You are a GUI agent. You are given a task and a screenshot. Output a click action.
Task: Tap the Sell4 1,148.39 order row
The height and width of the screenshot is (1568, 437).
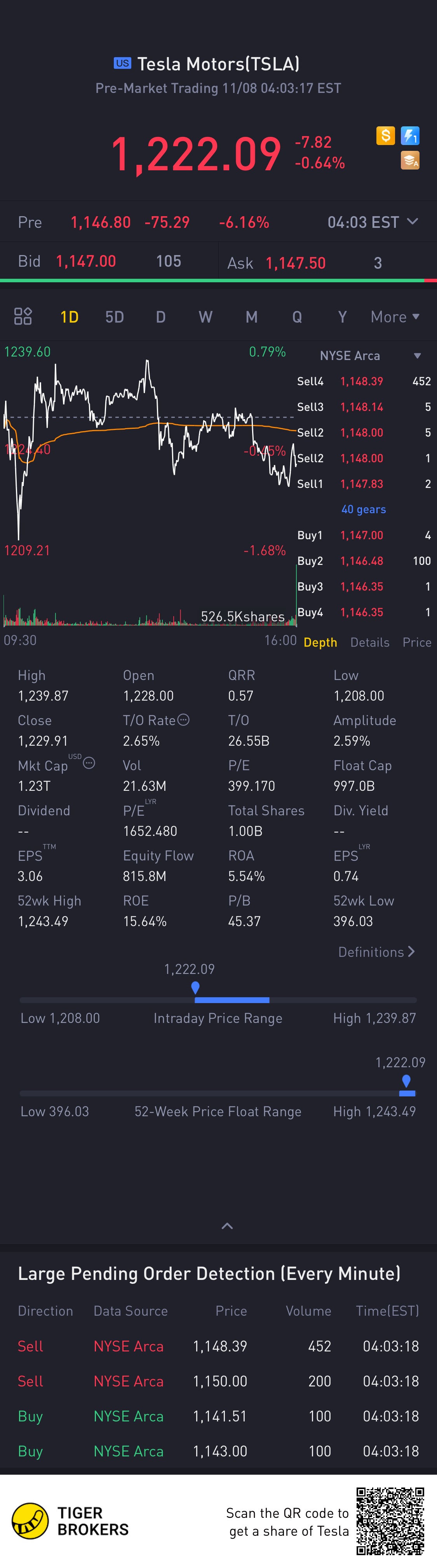point(364,381)
